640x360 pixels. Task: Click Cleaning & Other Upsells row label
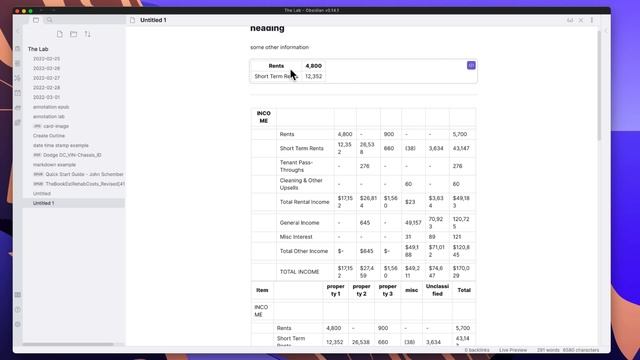pos(301,184)
